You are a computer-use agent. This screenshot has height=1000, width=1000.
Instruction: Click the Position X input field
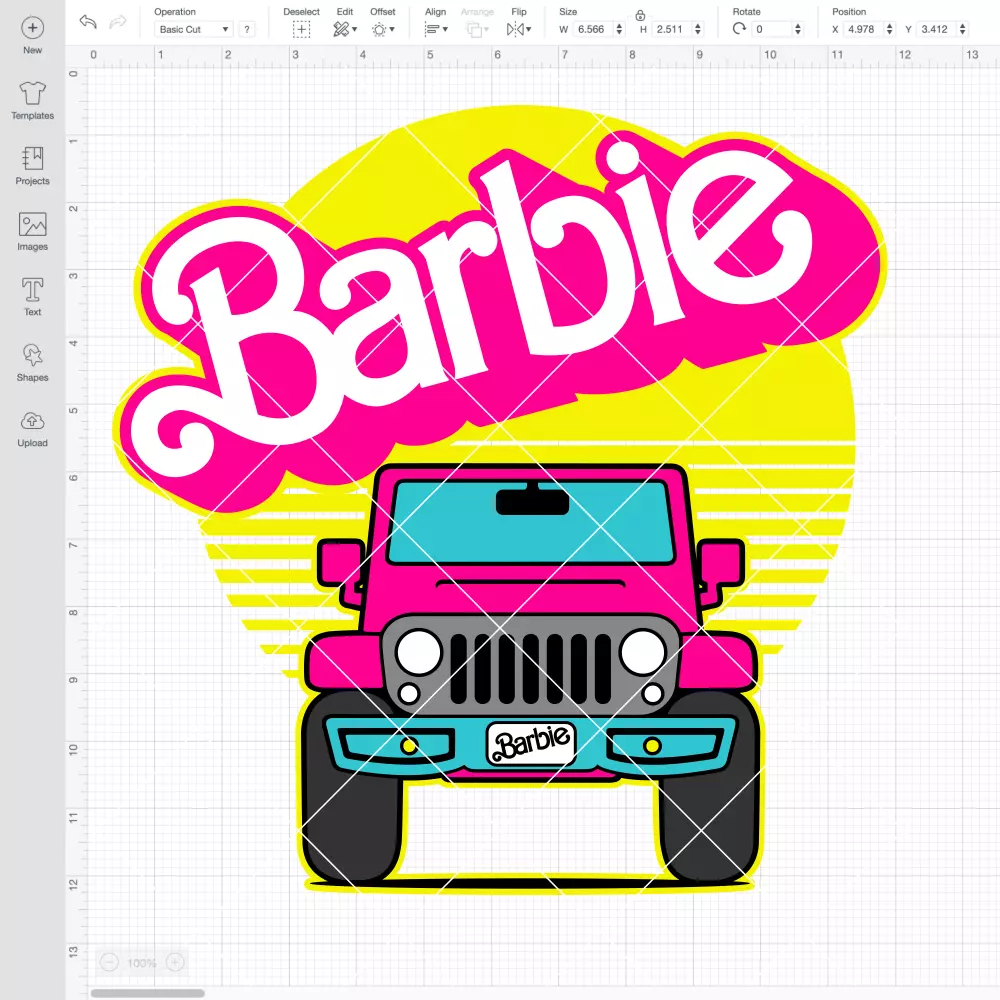click(x=864, y=29)
